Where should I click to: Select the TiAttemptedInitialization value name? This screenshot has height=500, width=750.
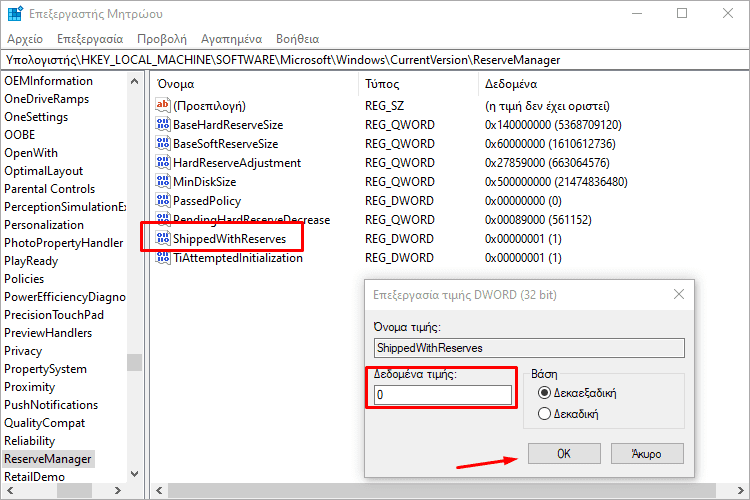pos(238,258)
